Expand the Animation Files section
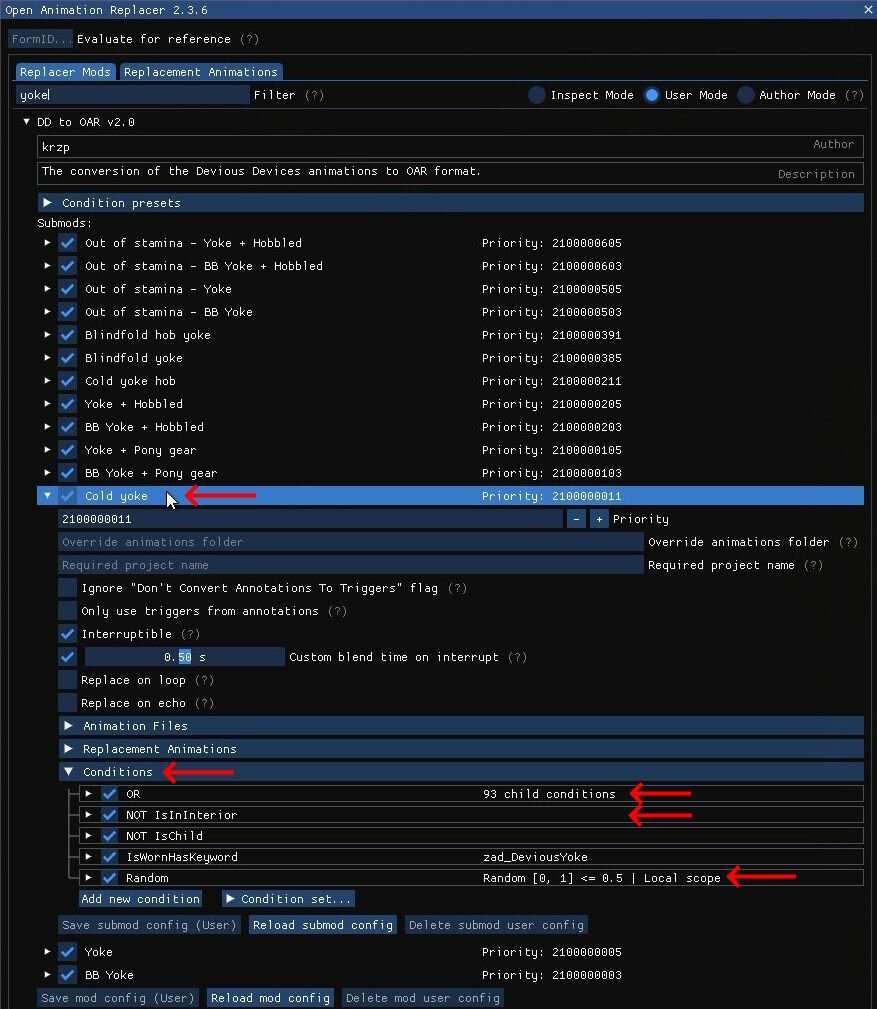This screenshot has width=877, height=1009. pos(68,725)
